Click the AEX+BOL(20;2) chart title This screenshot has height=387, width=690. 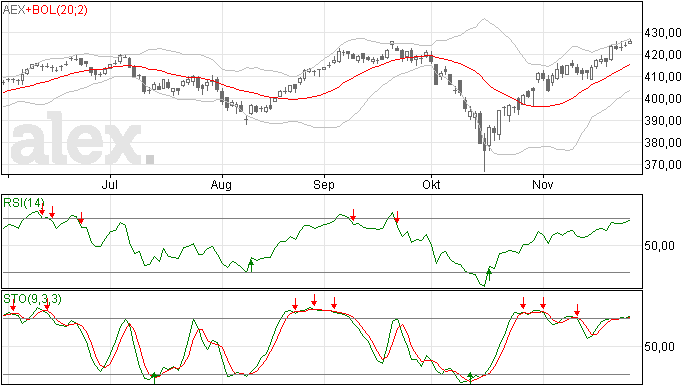click(45, 10)
